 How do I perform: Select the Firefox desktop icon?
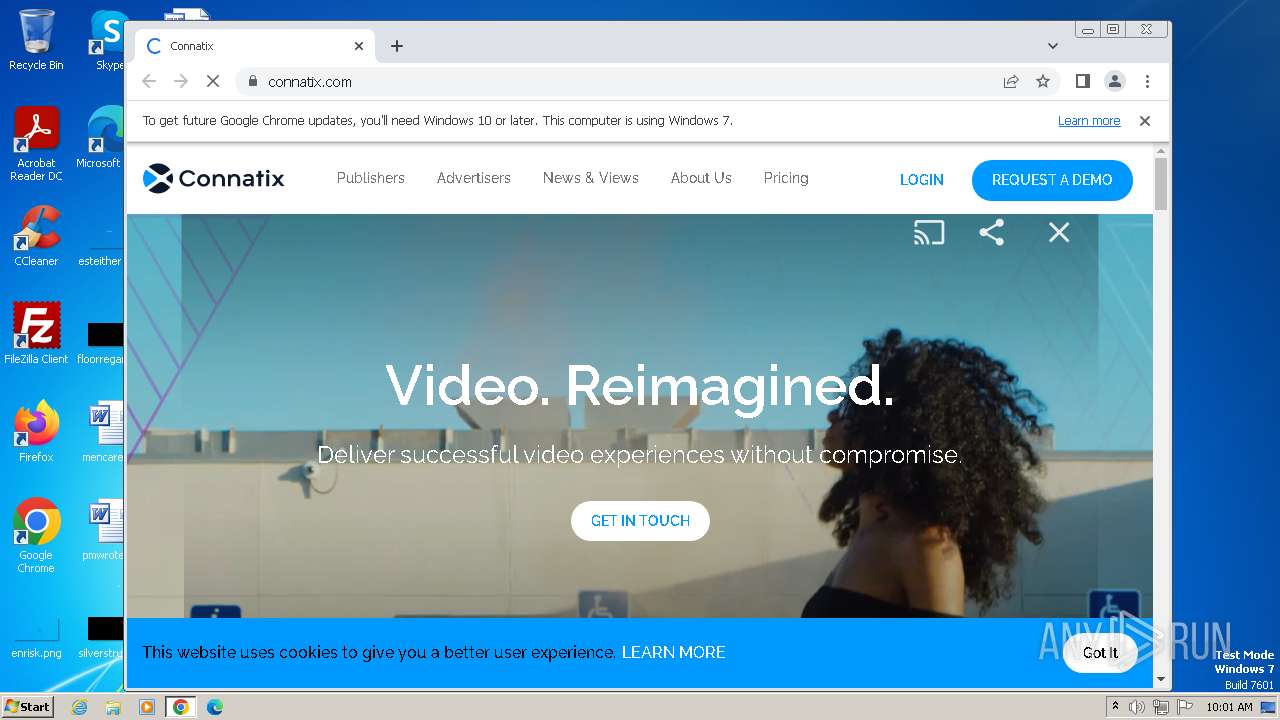click(x=36, y=432)
